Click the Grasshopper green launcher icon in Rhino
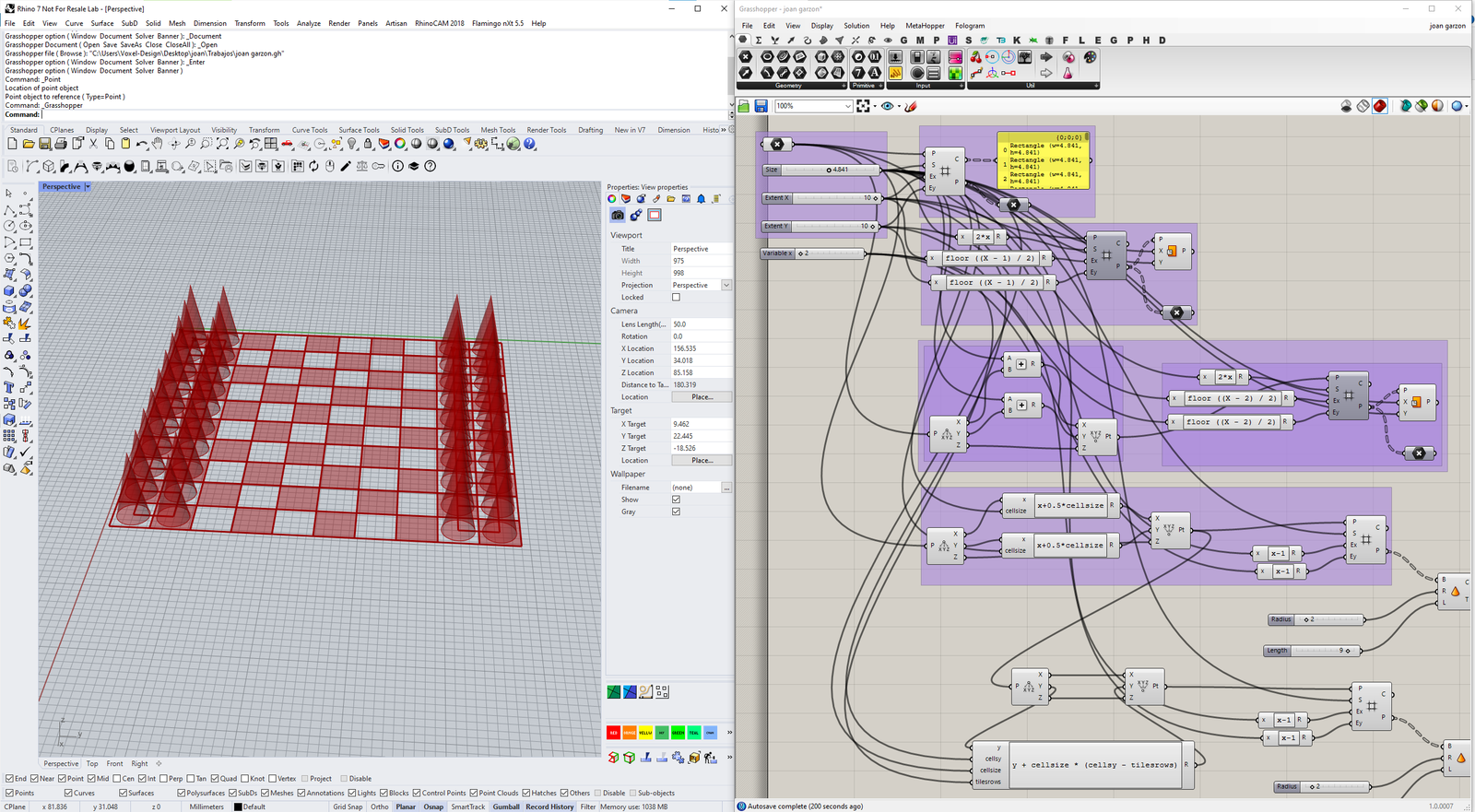 pos(513,144)
